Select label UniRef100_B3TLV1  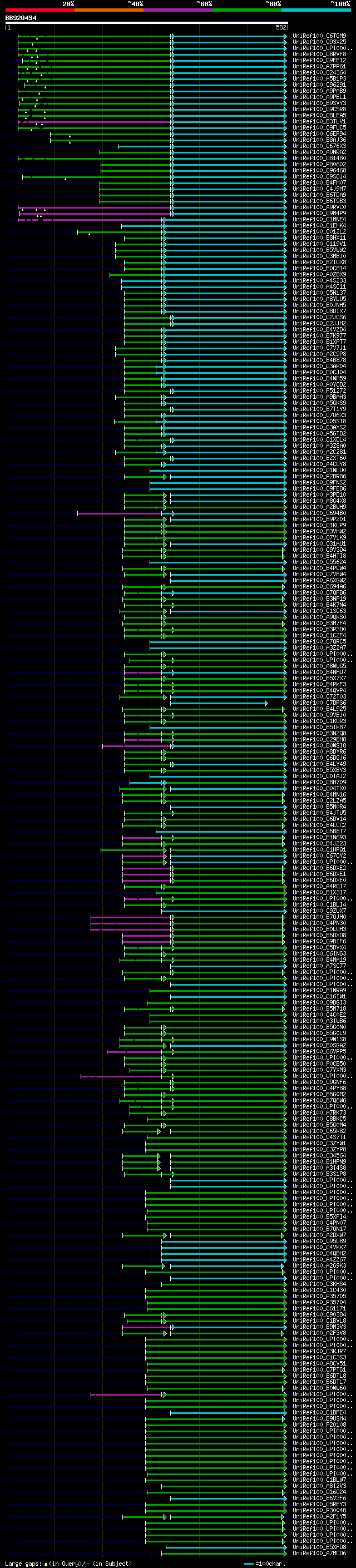point(319,121)
